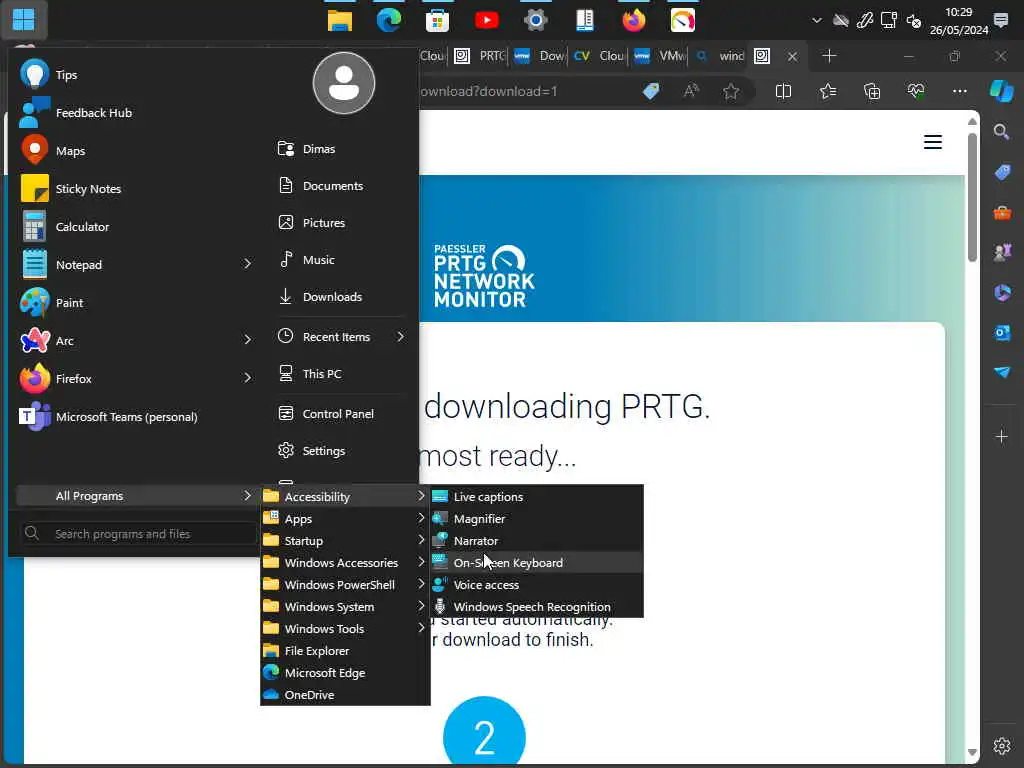Click the page vertical scrollbar
The image size is (1024, 768).
tap(972, 196)
